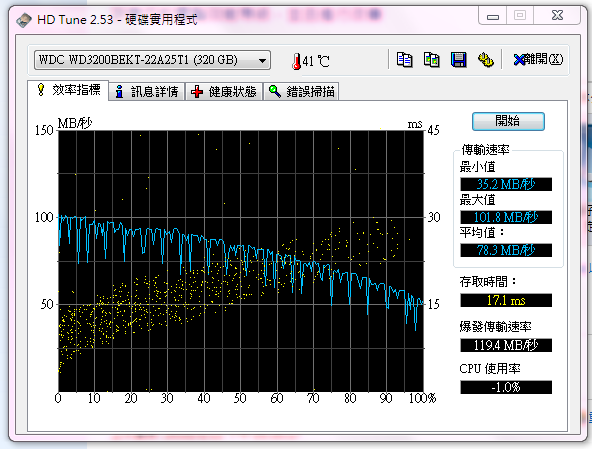Click the lightbulb icon on 效率指標 tab
The height and width of the screenshot is (449, 592).
click(41, 89)
